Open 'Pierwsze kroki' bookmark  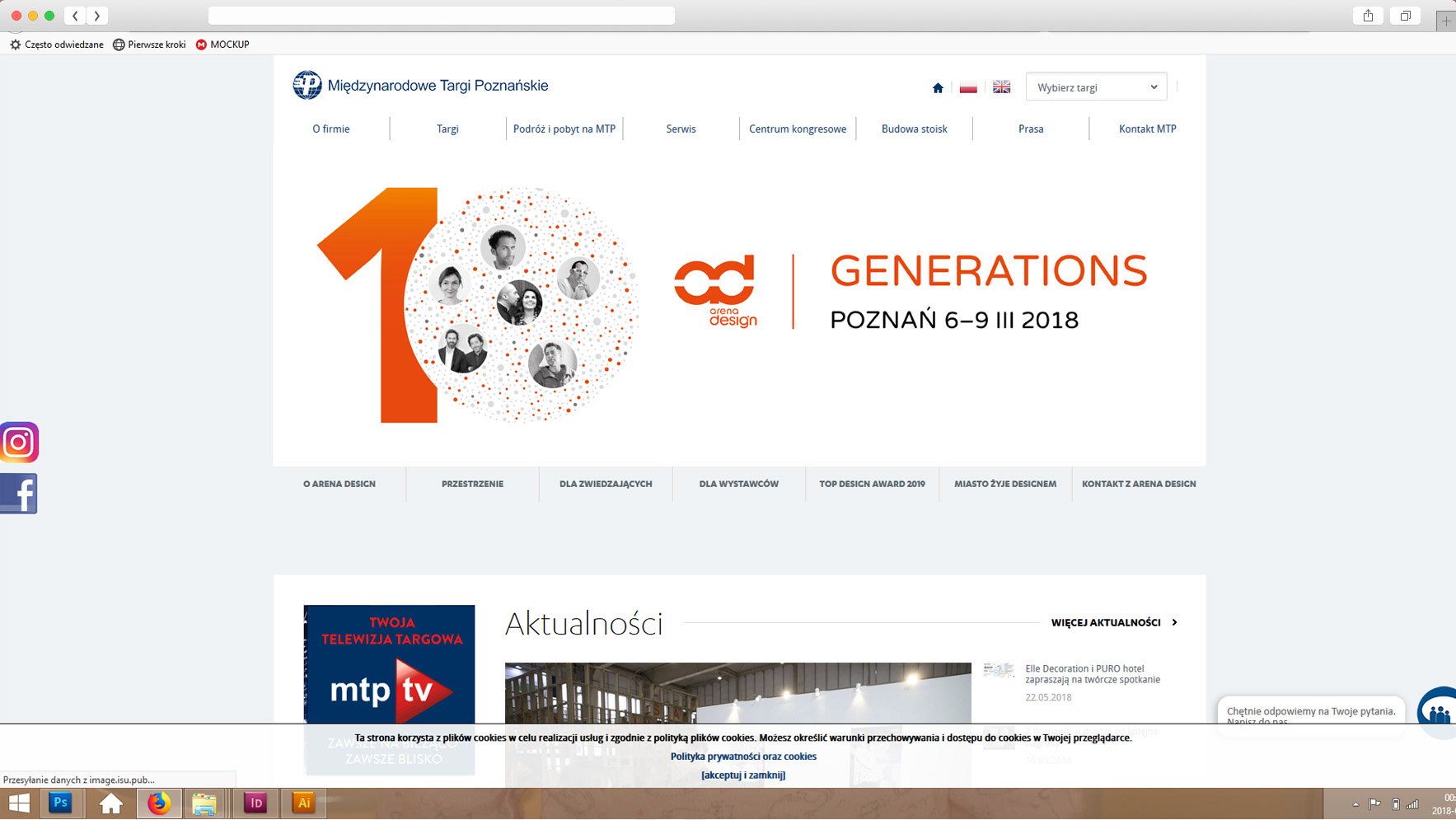coord(149,45)
